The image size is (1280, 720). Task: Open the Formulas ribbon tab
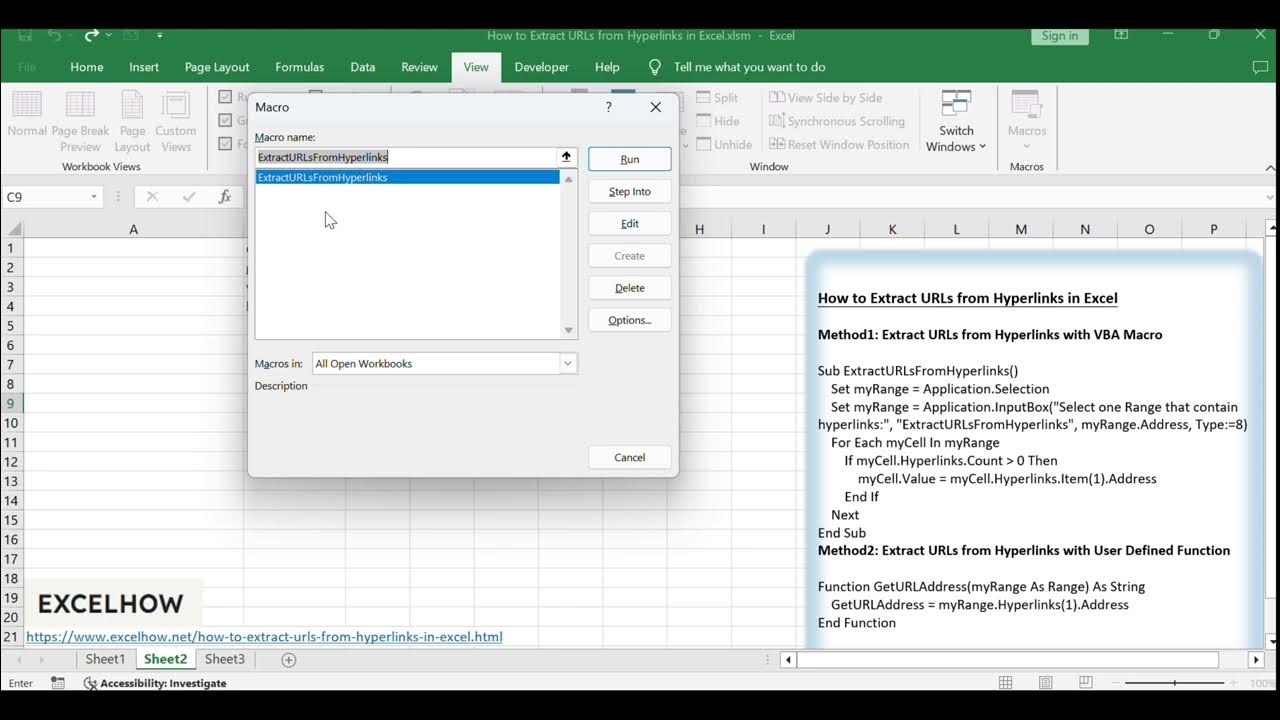[x=300, y=67]
